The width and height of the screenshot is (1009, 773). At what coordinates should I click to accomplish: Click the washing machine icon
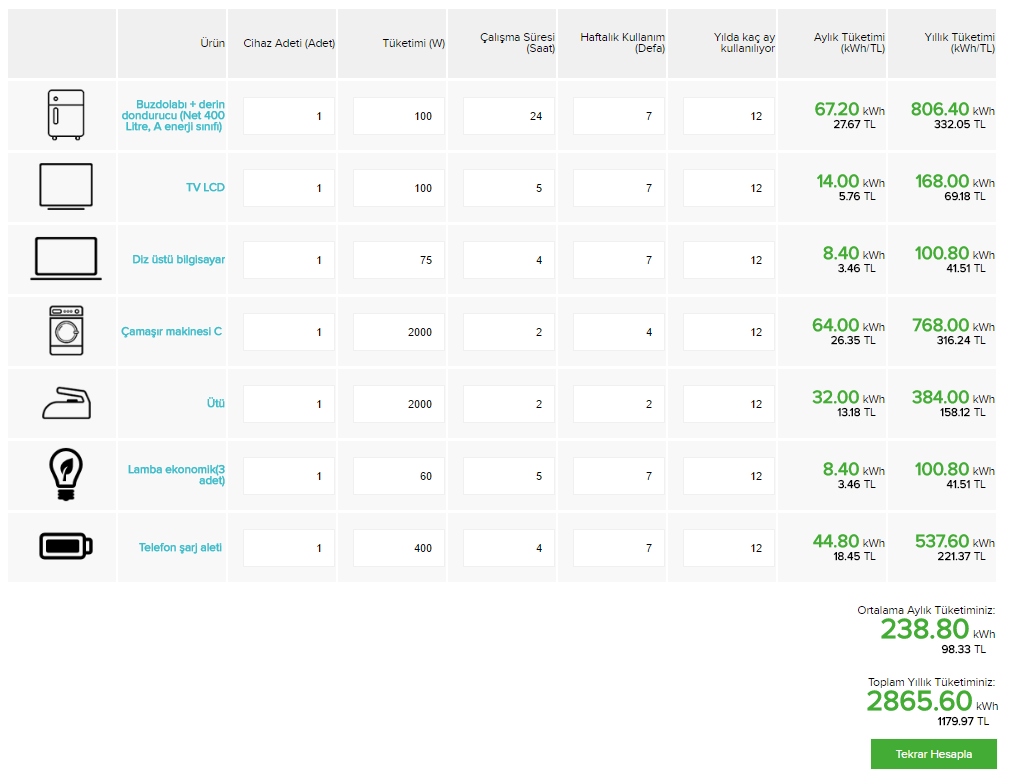[x=66, y=331]
